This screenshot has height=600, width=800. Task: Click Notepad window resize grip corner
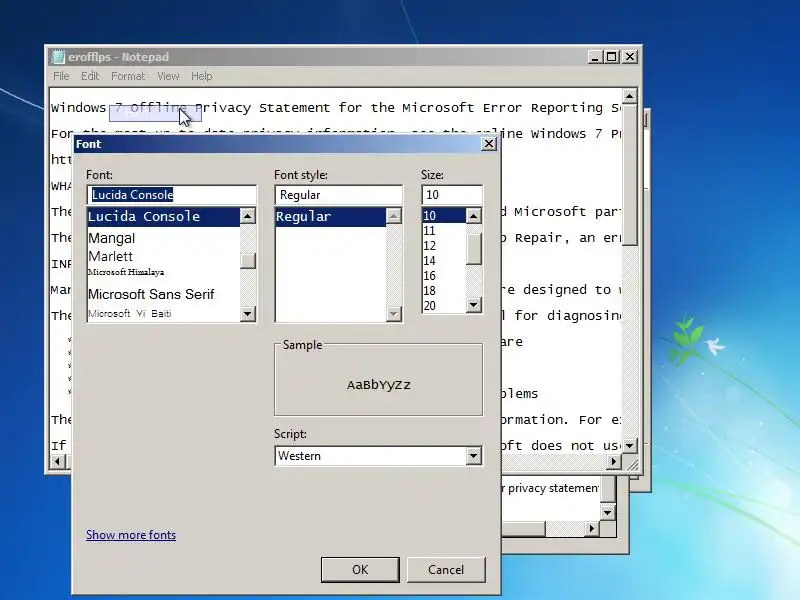point(632,463)
